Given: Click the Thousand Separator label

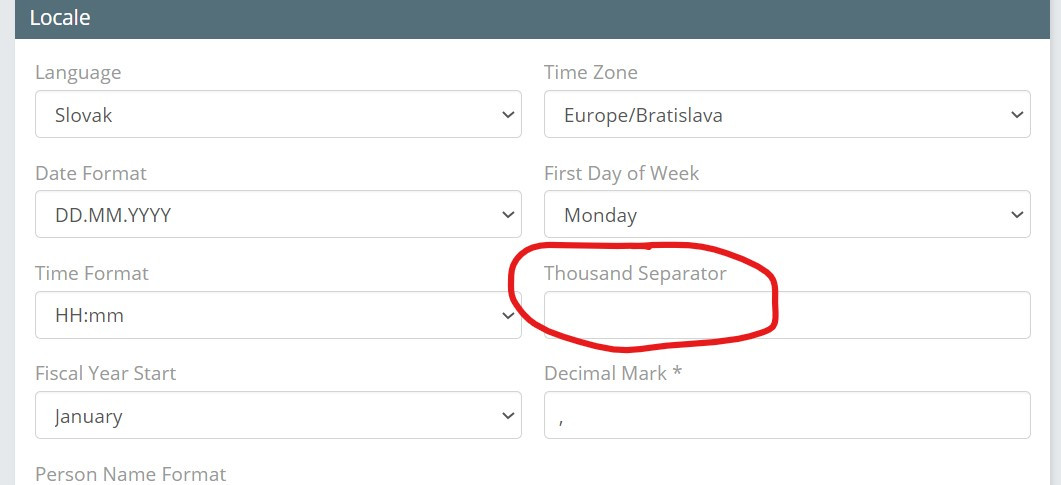Looking at the screenshot, I should click(x=635, y=274).
